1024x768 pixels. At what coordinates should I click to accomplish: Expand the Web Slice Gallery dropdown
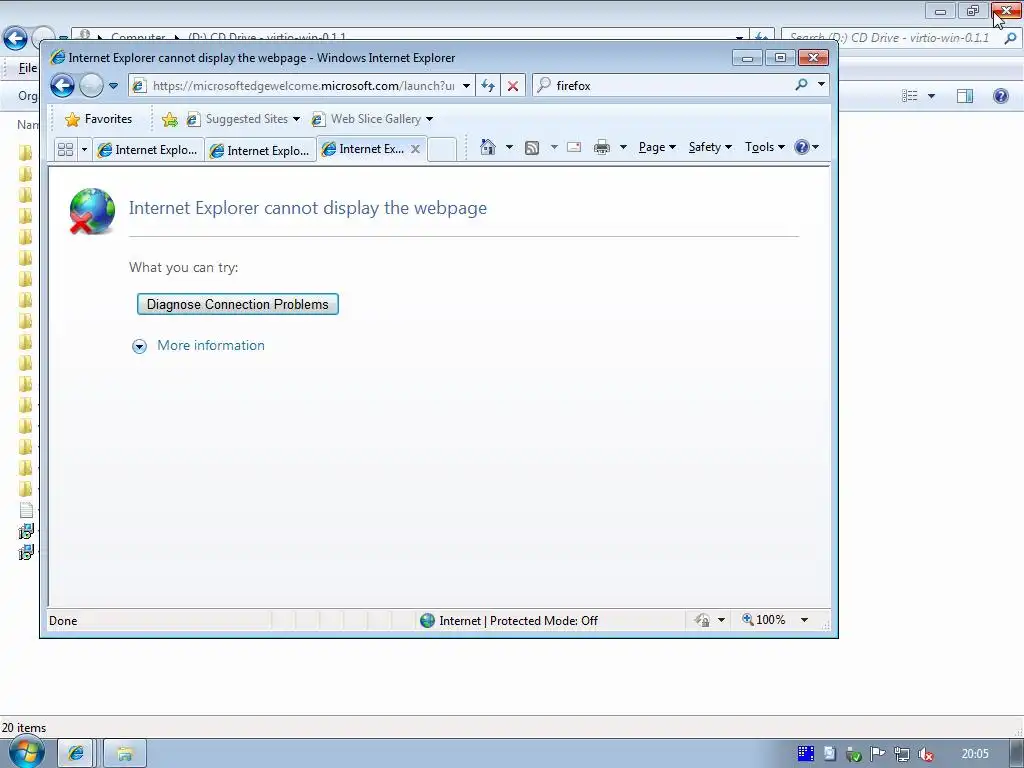430,119
